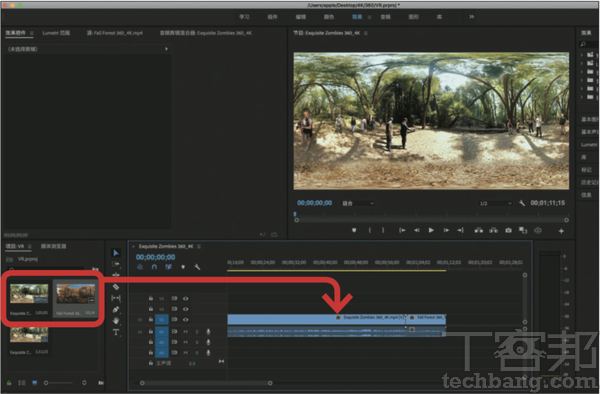
Task: Toggle VR video display icon
Action: (538, 230)
